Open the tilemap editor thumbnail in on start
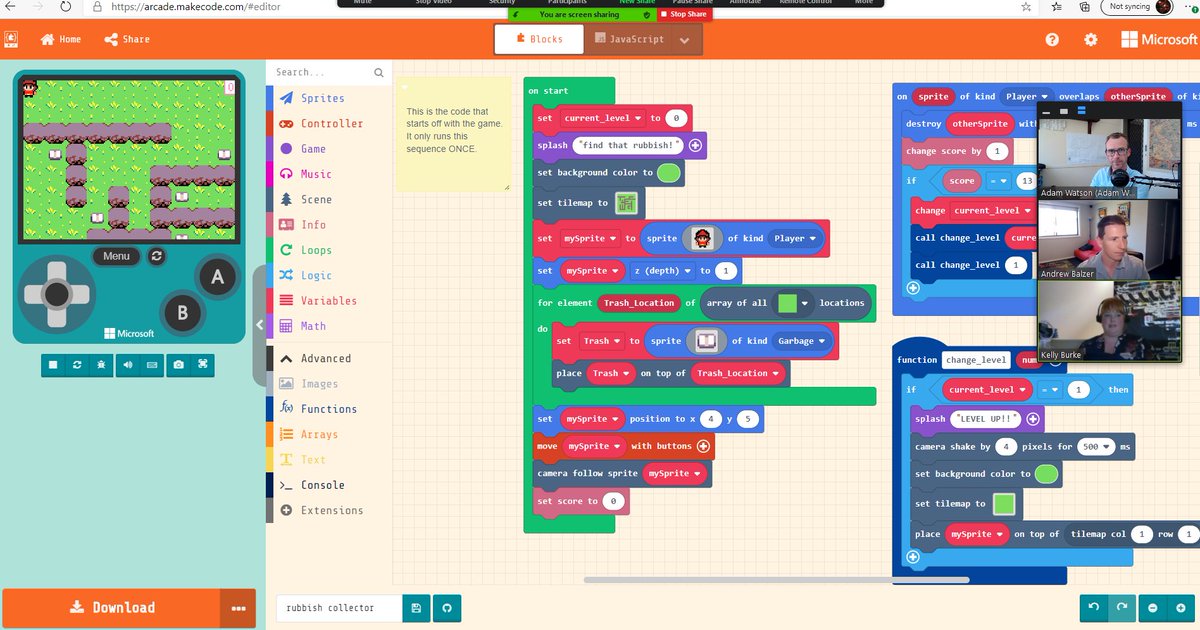Viewport: 1200px width, 630px height. click(628, 203)
